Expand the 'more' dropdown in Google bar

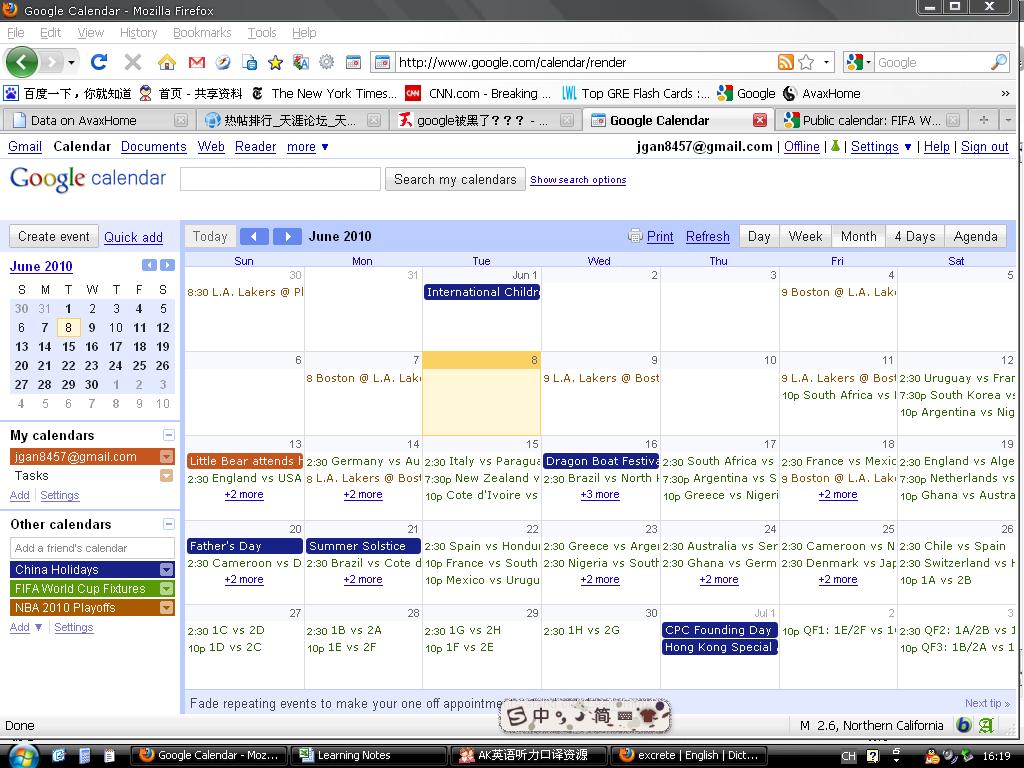pyautogui.click(x=307, y=147)
